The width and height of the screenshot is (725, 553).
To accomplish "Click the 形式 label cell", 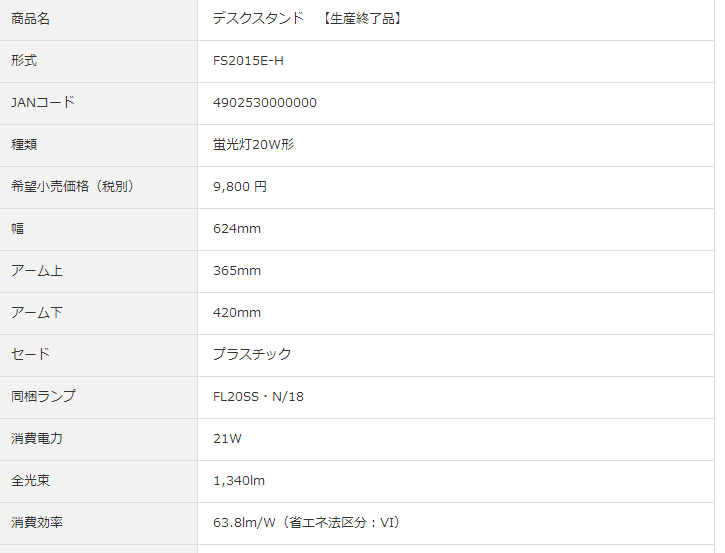I will pos(24,61).
